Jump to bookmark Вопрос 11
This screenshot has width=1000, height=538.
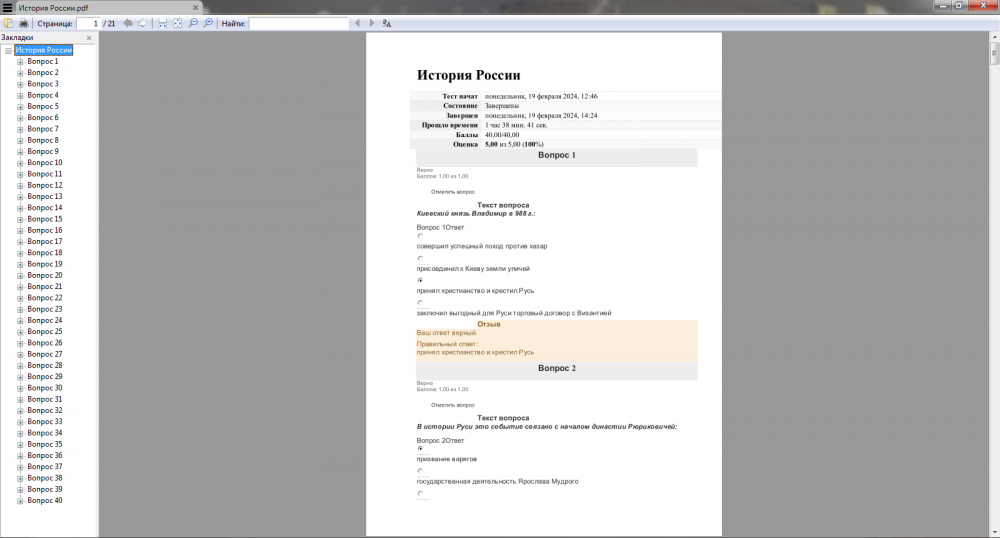45,174
